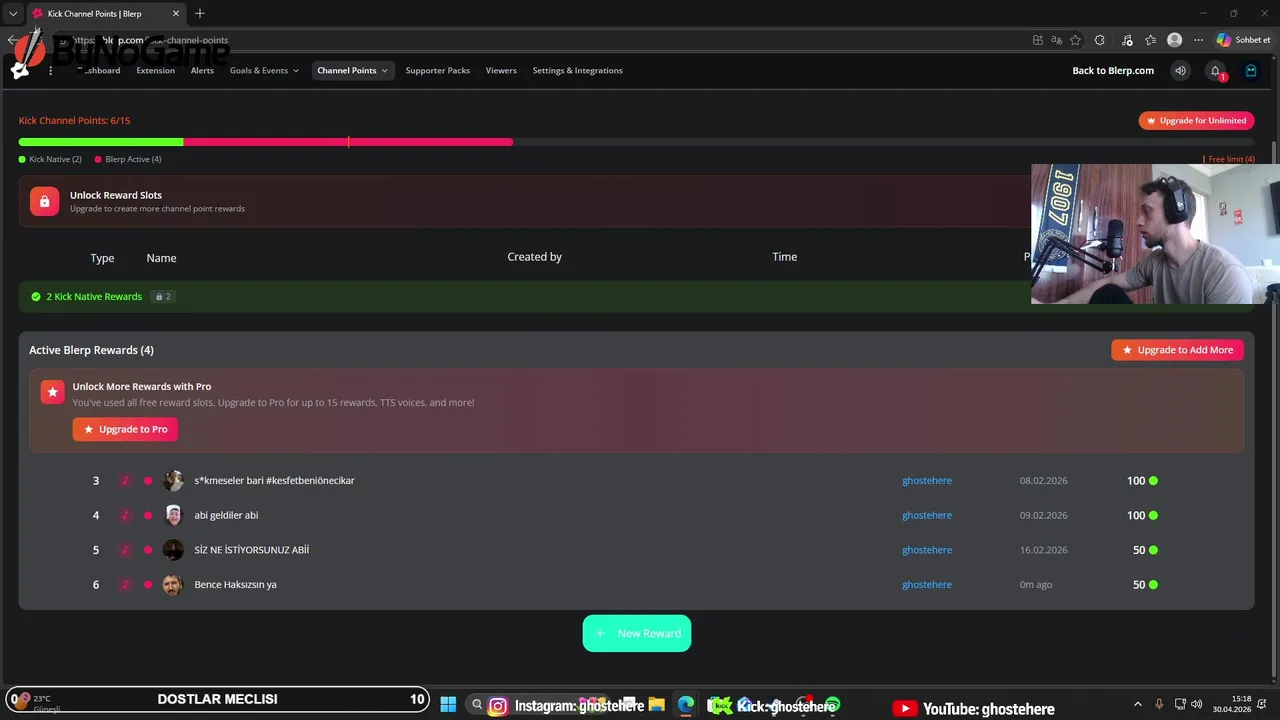1280x720 pixels.
Task: Open browser profile avatar icon
Action: pos(1175,40)
